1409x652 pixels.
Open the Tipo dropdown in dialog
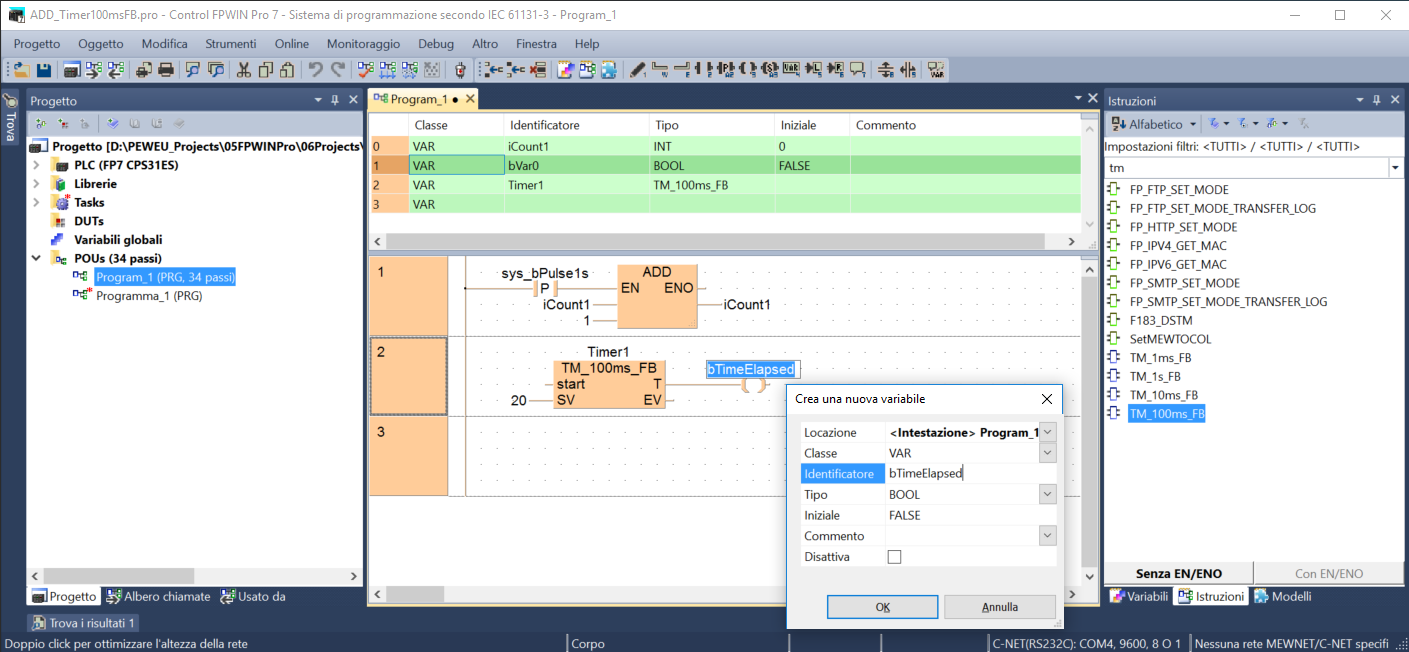pos(1048,494)
